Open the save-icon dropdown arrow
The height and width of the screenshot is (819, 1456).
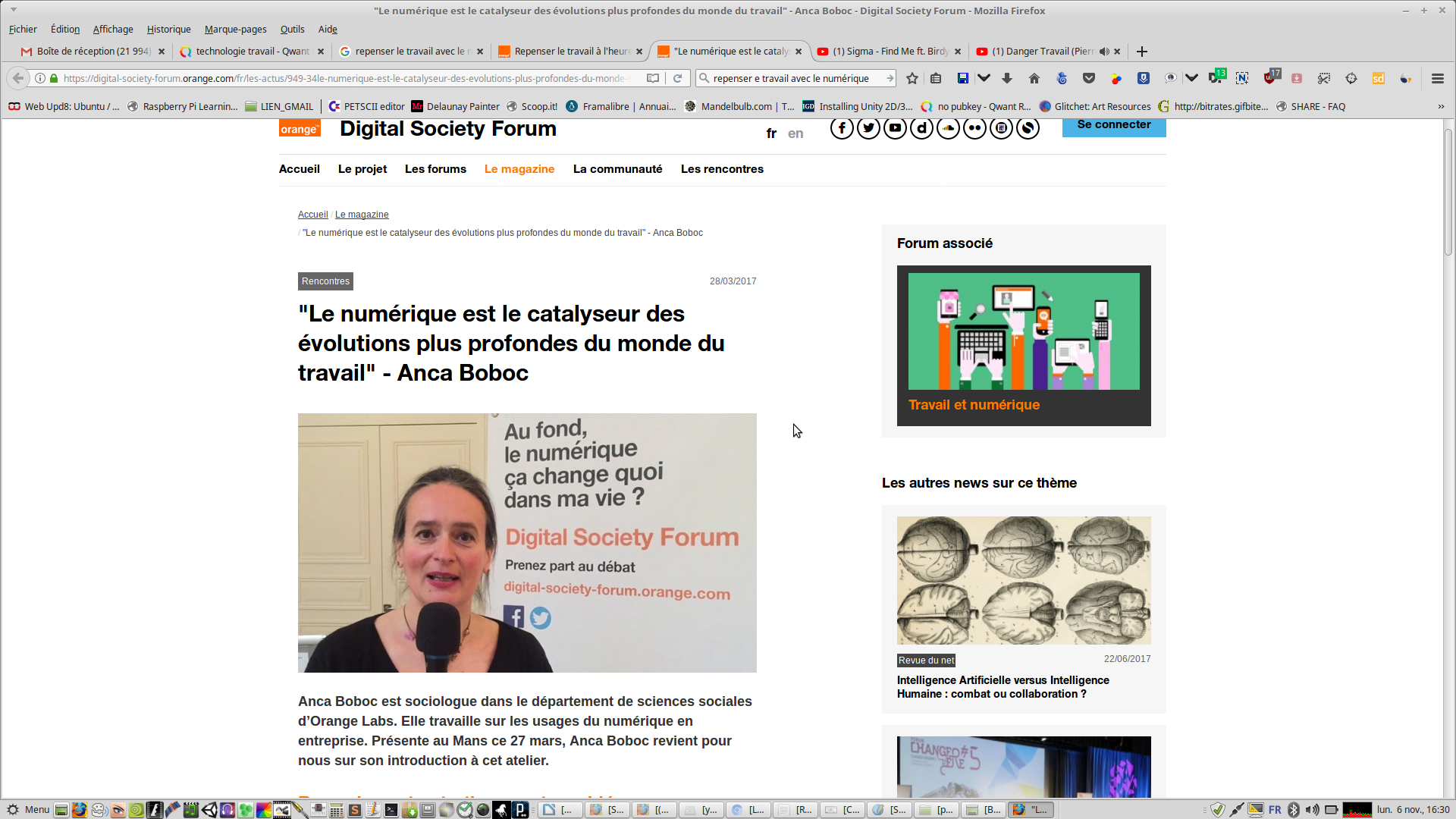[x=984, y=78]
